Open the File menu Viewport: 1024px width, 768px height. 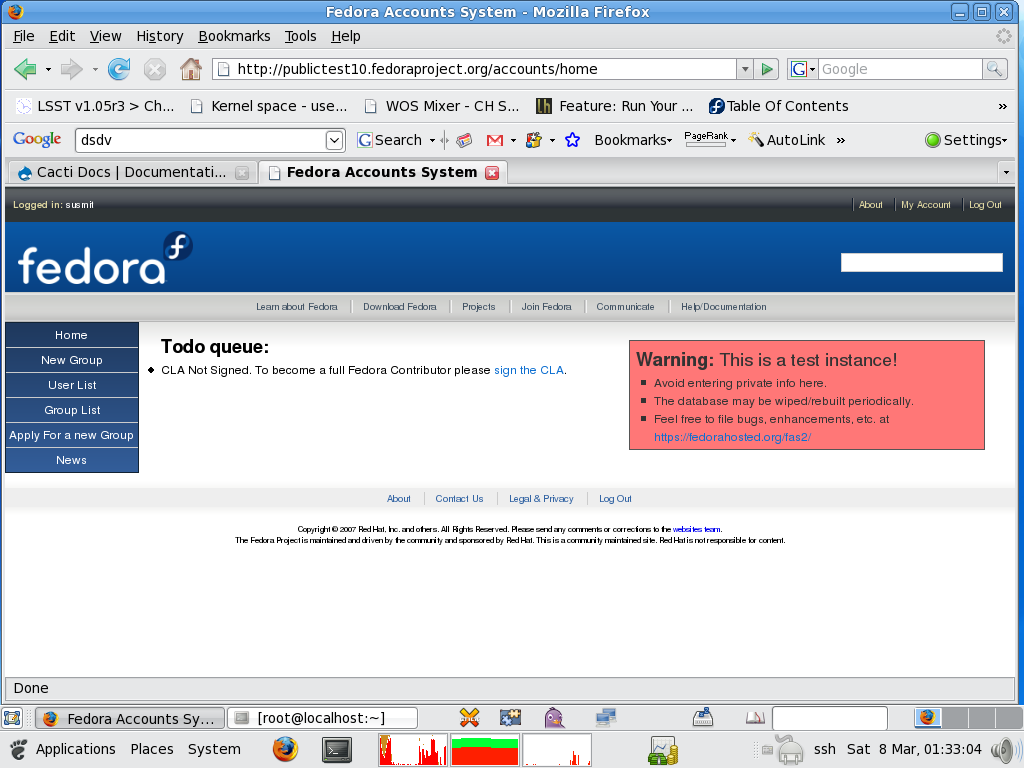(x=24, y=37)
